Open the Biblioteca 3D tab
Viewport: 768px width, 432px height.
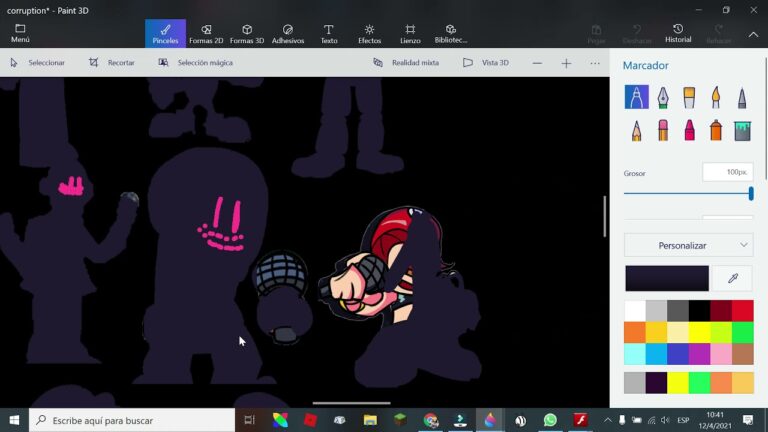click(x=451, y=33)
